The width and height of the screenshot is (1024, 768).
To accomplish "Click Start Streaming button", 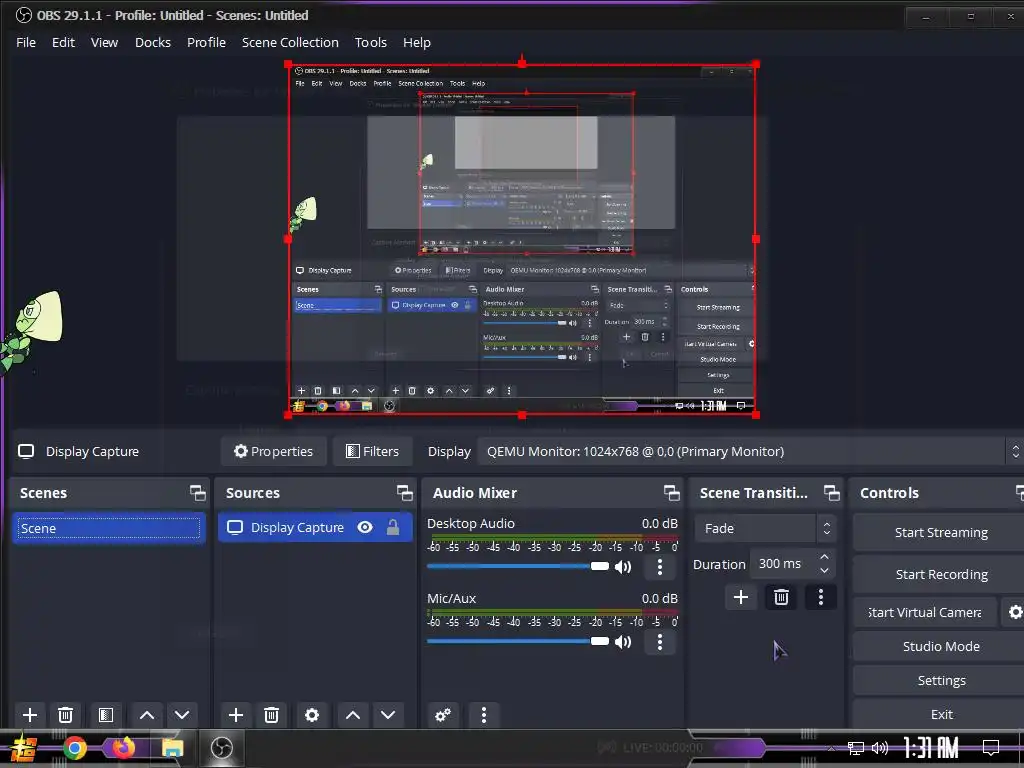I will click(x=940, y=532).
